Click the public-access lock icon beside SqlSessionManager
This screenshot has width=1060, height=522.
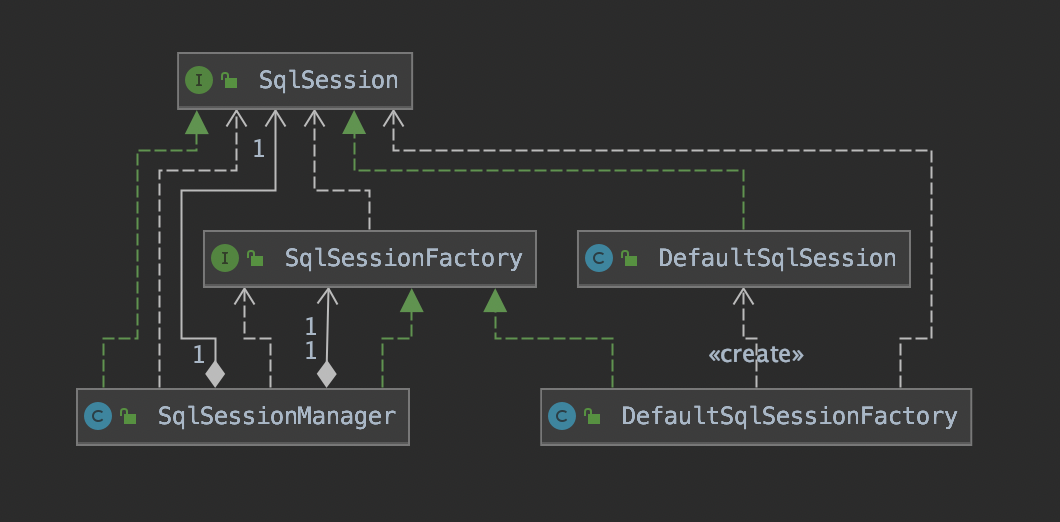(x=128, y=416)
